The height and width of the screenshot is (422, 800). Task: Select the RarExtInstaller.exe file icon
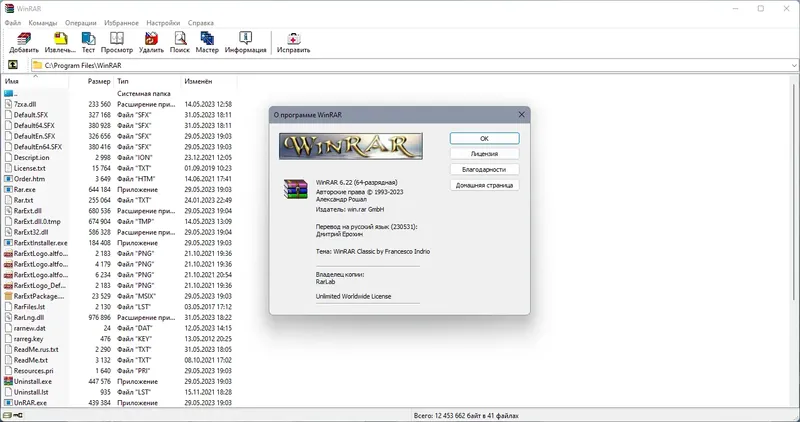(8, 243)
